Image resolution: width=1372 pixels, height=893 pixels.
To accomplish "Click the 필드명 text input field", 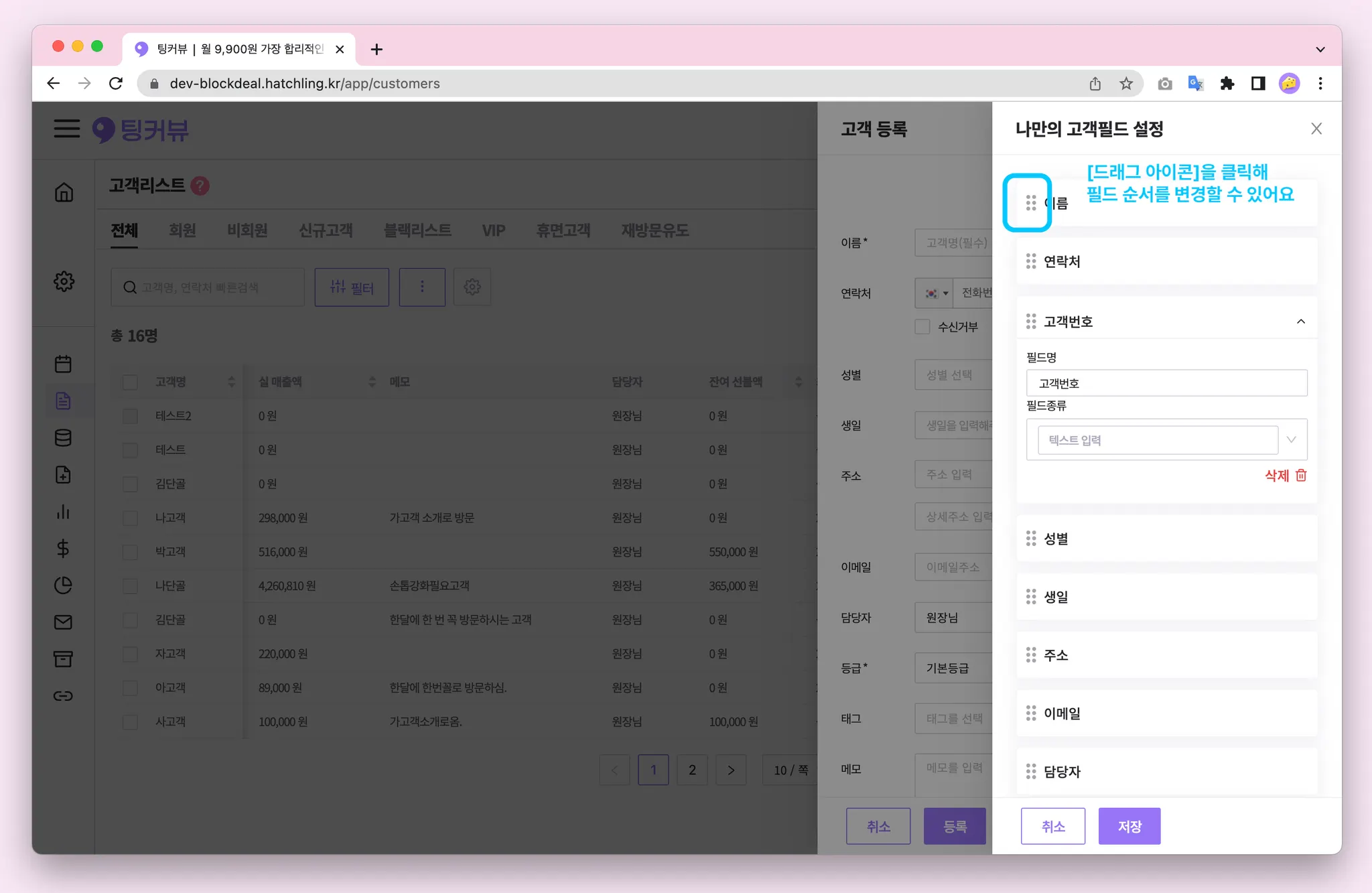I will [1166, 383].
